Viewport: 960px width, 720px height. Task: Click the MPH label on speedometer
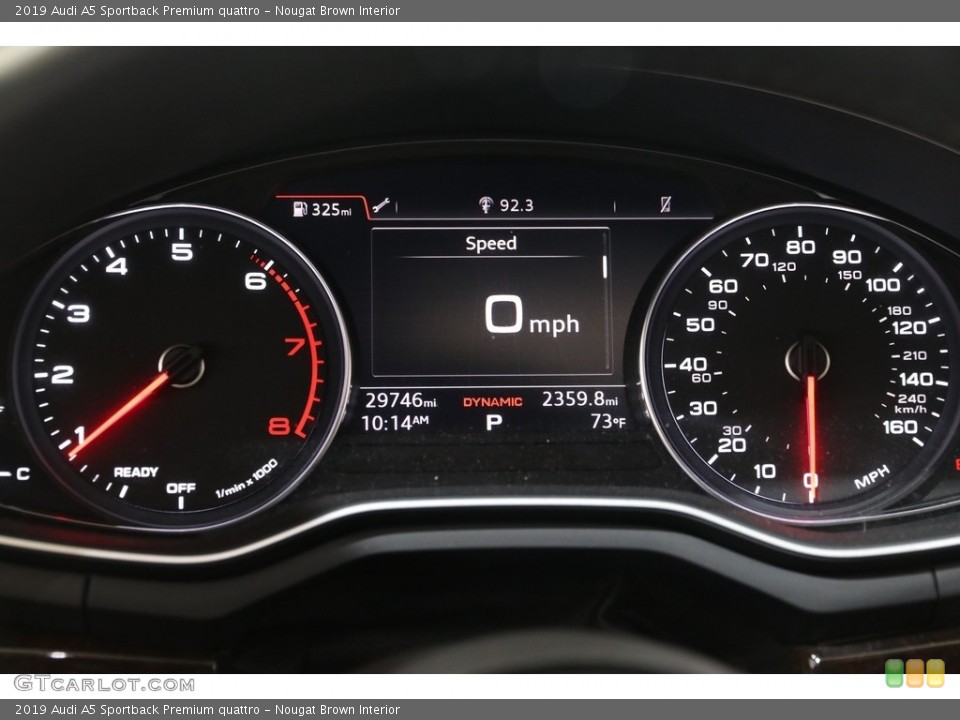point(872,477)
